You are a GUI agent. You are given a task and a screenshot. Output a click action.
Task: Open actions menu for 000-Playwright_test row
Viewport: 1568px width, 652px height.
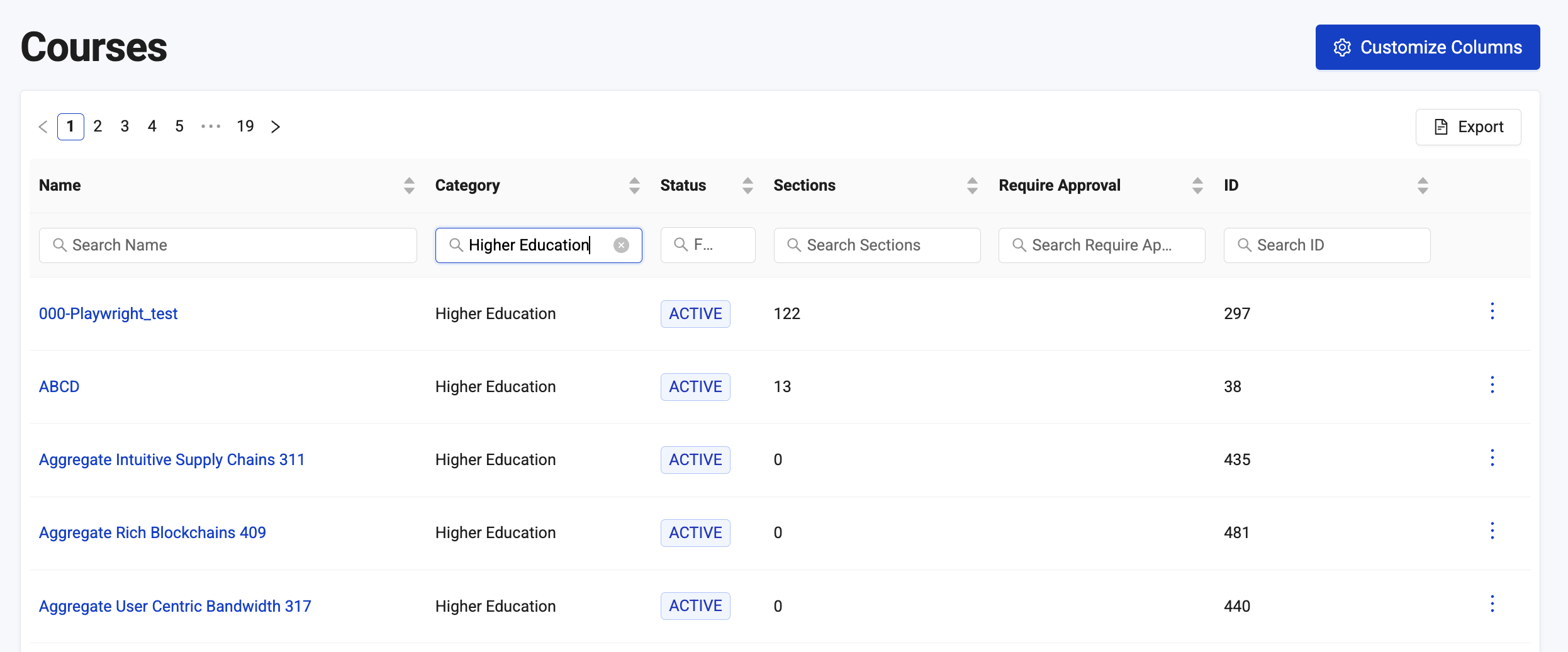tap(1492, 312)
